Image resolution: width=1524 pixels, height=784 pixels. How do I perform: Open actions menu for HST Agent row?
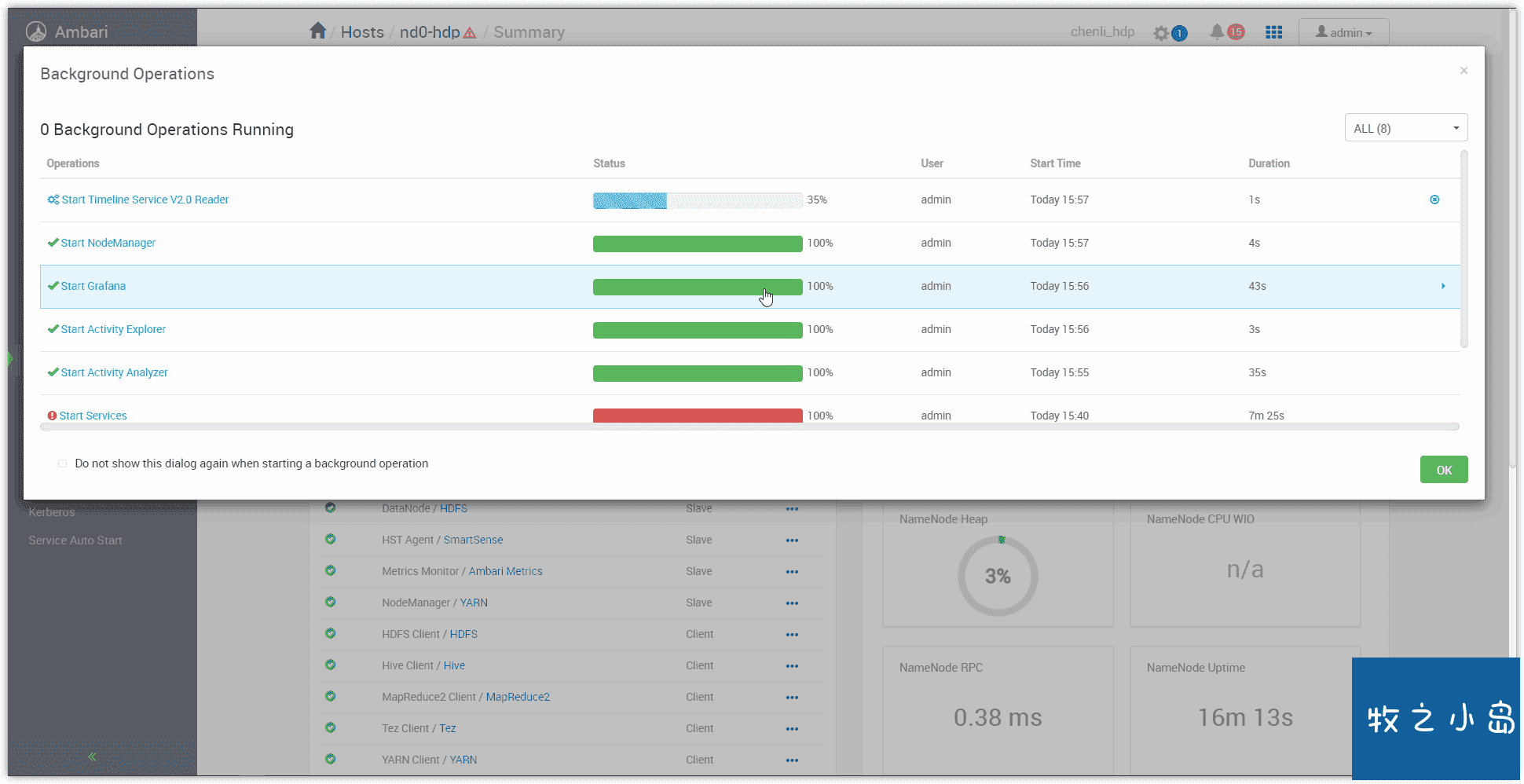[x=792, y=540]
